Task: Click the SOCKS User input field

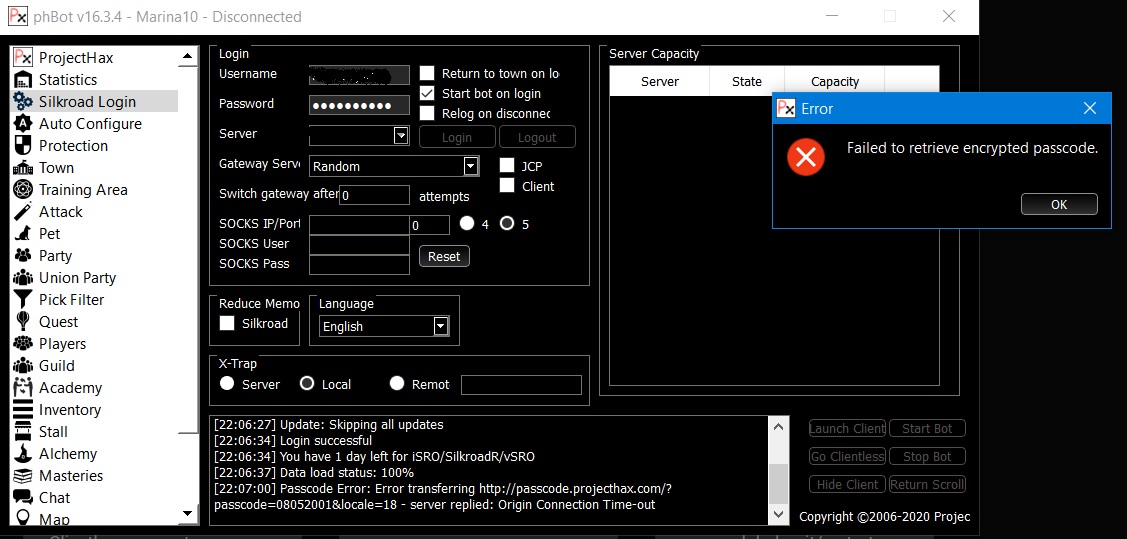Action: pos(359,245)
